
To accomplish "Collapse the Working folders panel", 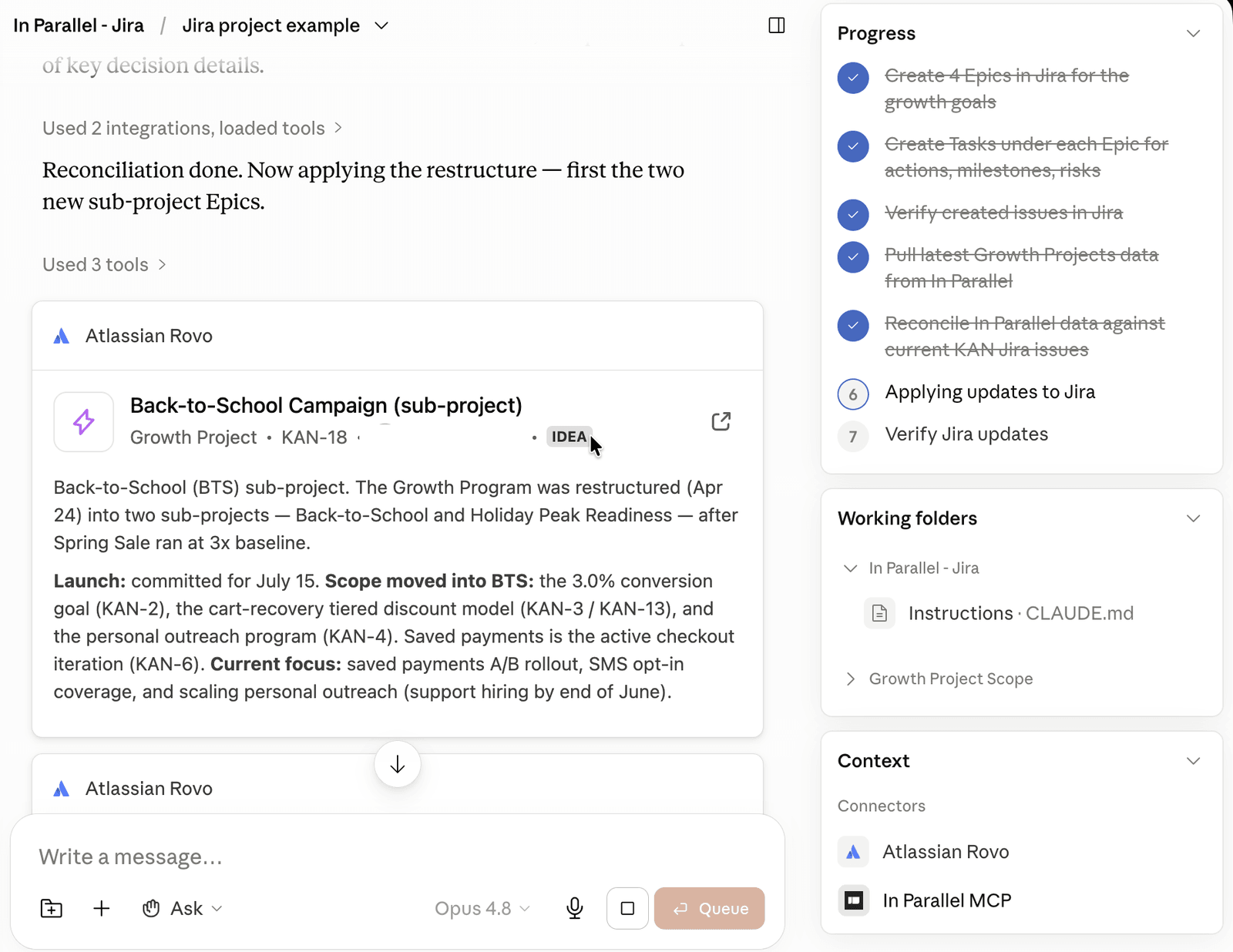I will coord(1194,518).
